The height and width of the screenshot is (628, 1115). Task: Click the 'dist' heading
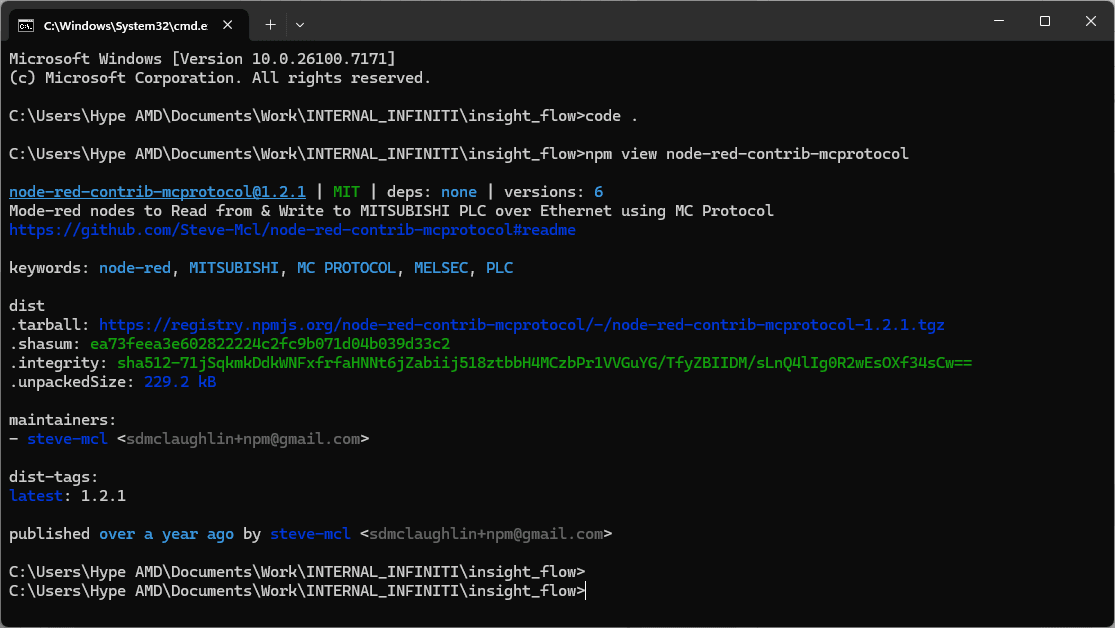[27, 306]
